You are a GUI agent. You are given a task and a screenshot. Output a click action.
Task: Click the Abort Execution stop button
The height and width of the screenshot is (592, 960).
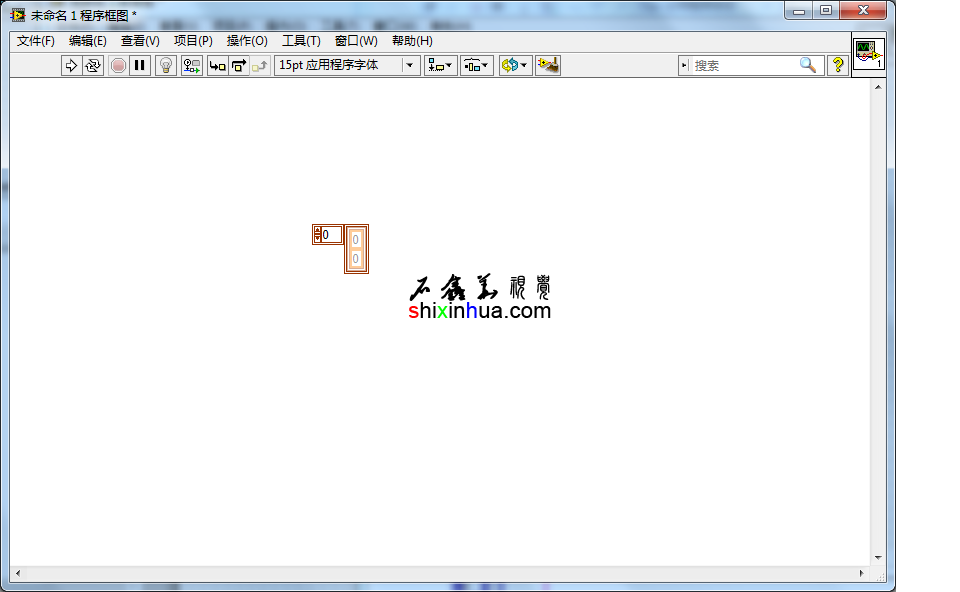coord(118,65)
